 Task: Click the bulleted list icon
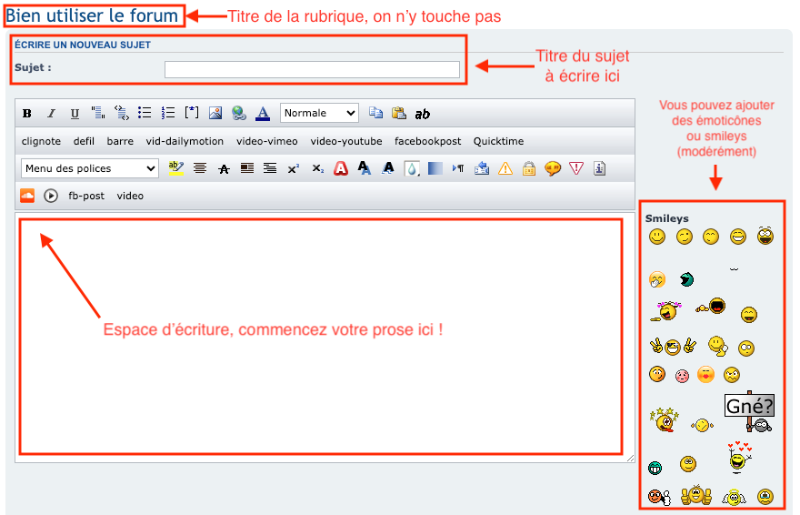point(144,114)
